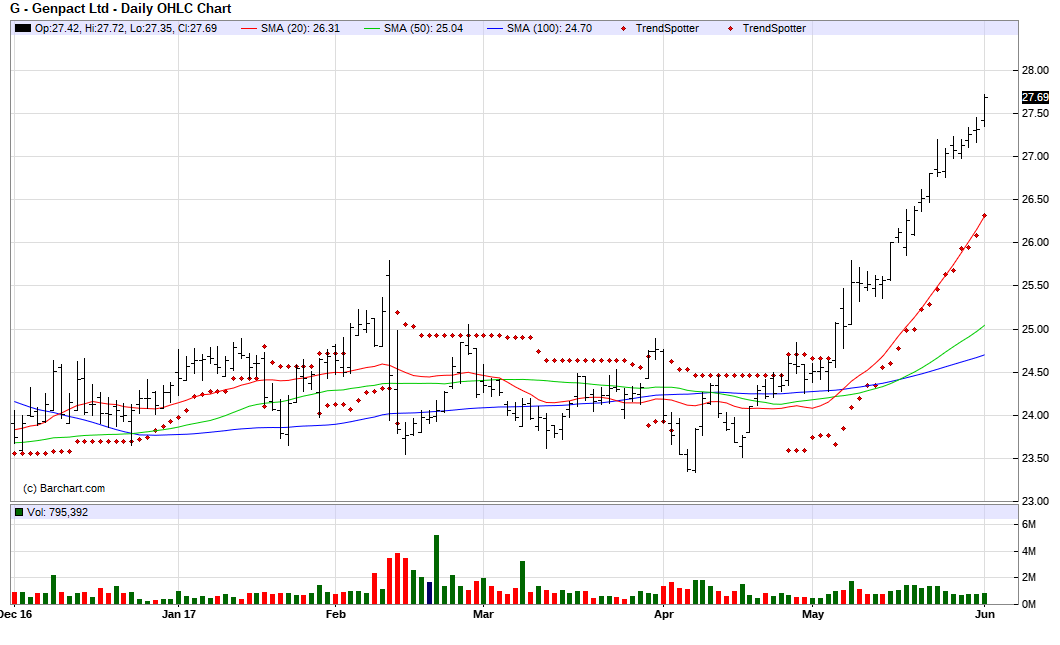Click the green SMA (50) legend line
Screen dimensions: 1060x645
point(372,28)
